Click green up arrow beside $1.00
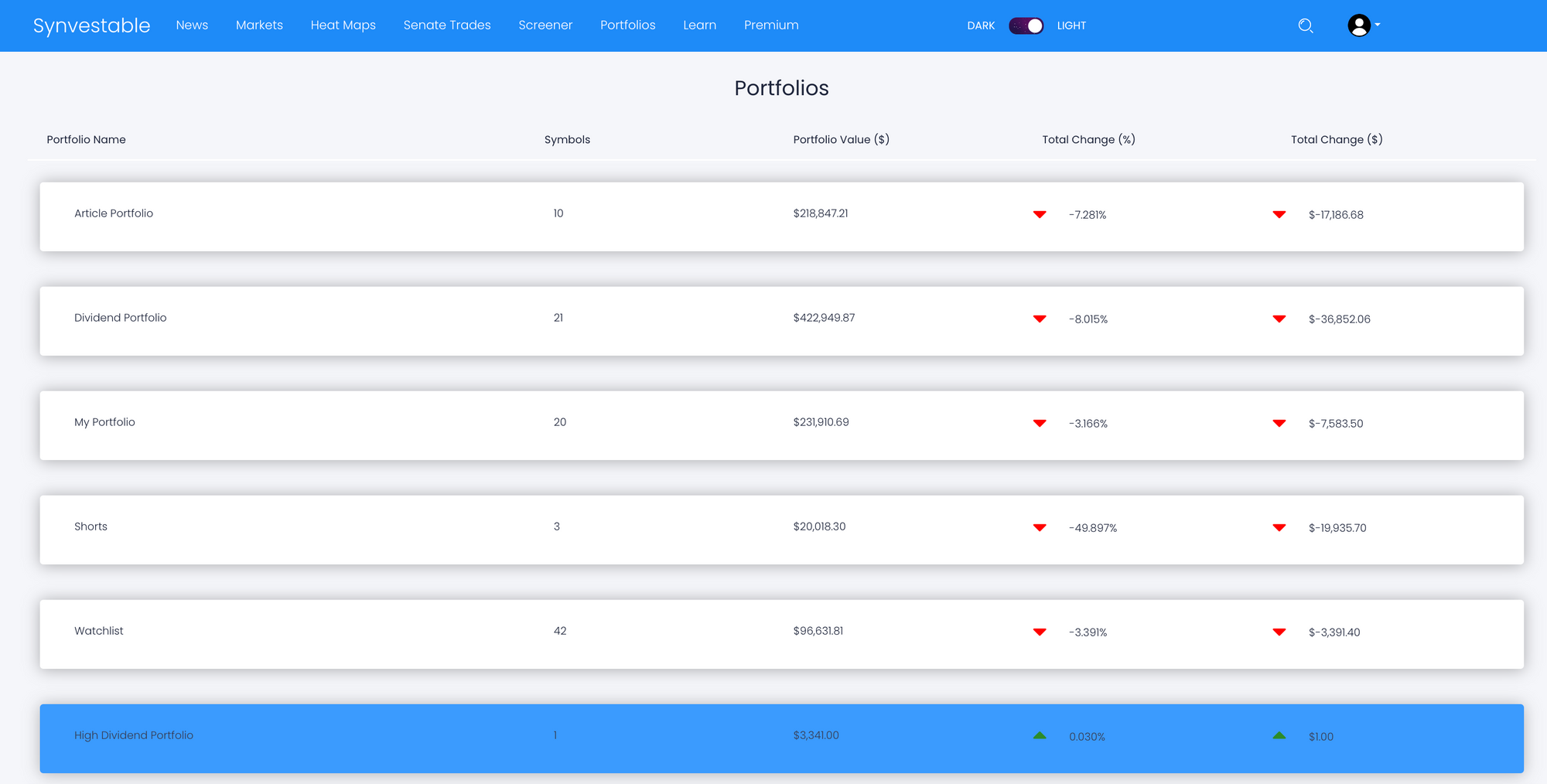 (x=1279, y=735)
